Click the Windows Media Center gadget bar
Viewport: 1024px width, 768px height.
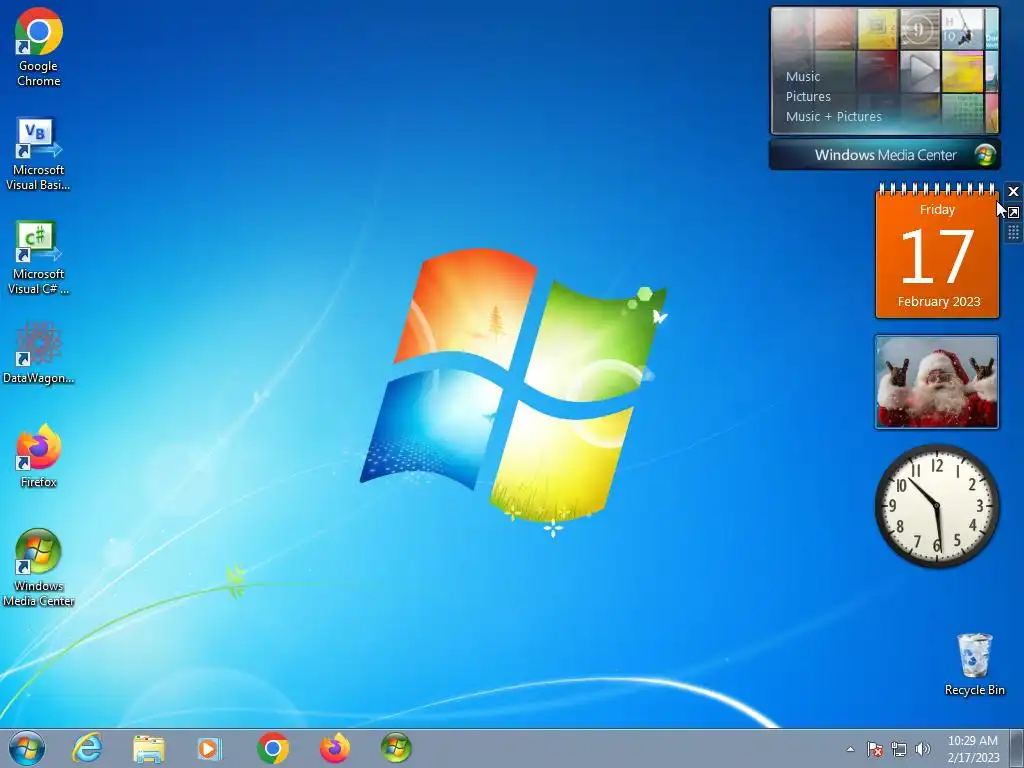coord(885,155)
